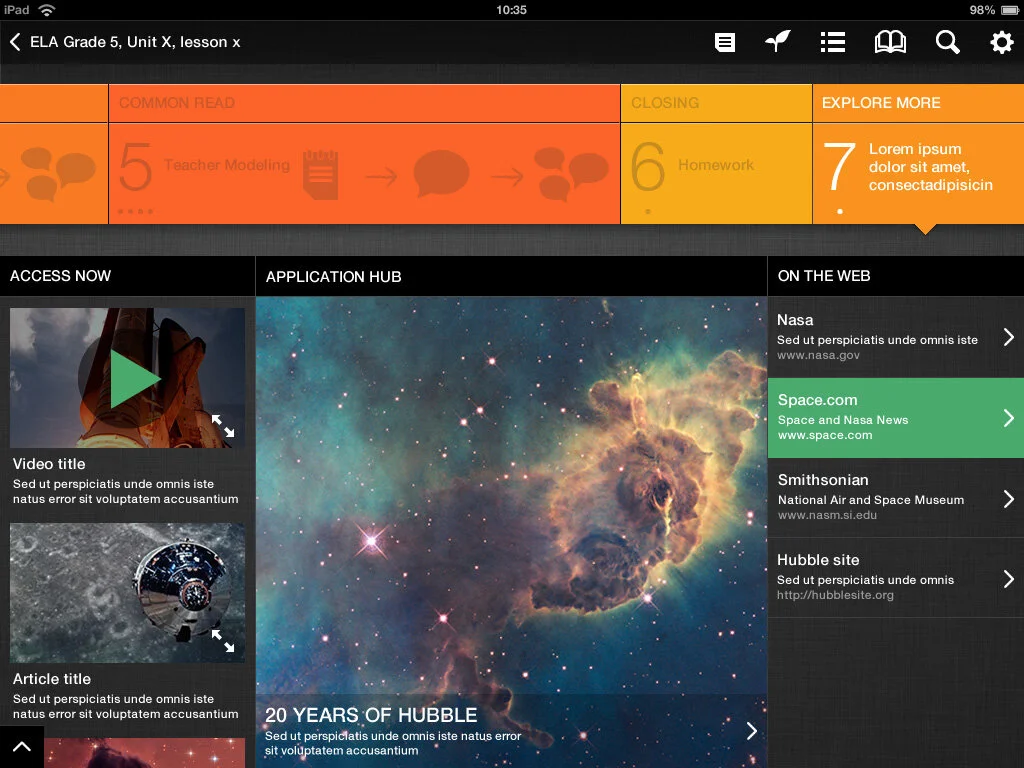Open step 6 Homework
This screenshot has width=1024, height=768.
tap(716, 174)
